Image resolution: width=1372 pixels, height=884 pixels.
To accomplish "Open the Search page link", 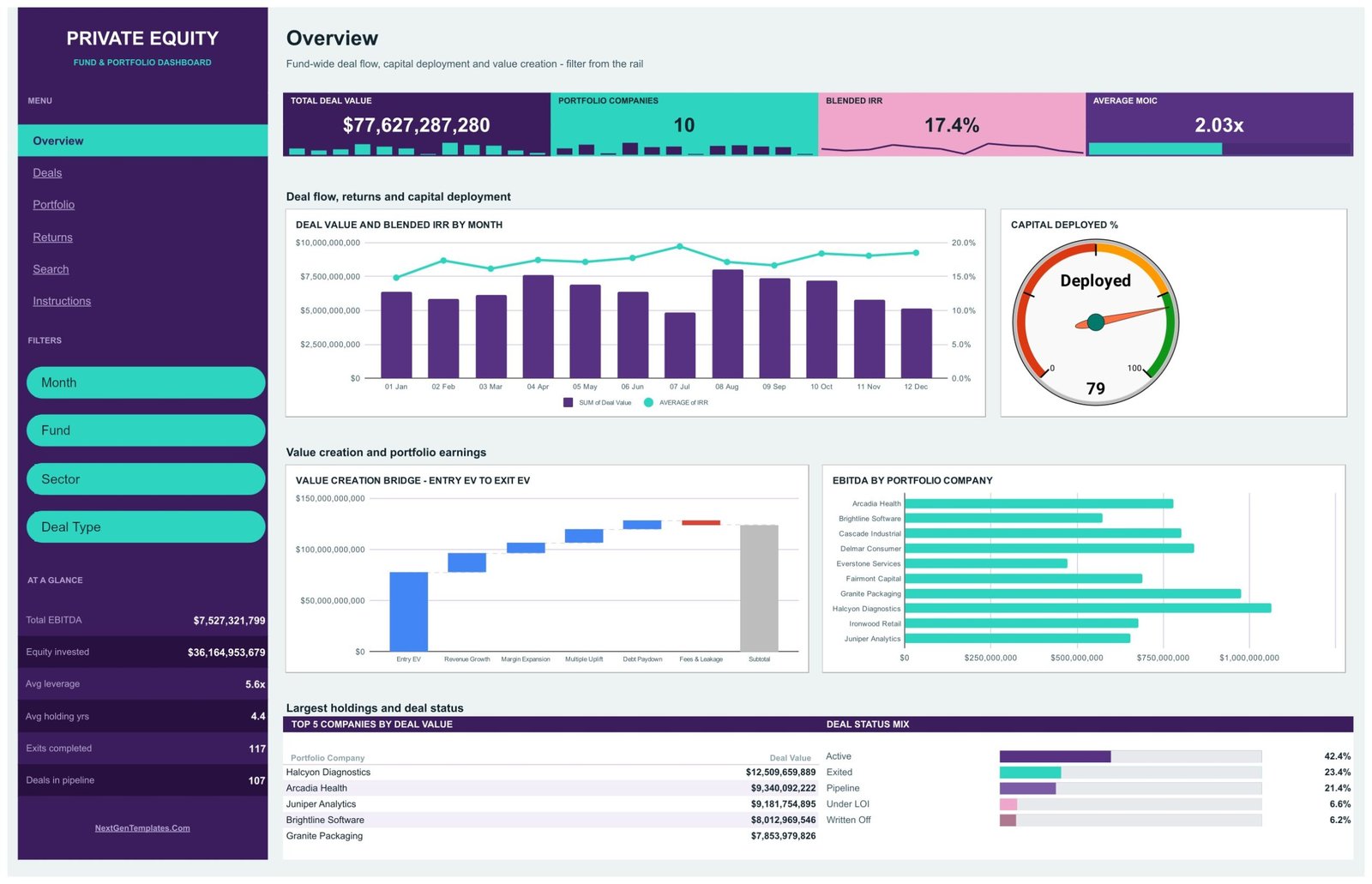I will 51,269.
